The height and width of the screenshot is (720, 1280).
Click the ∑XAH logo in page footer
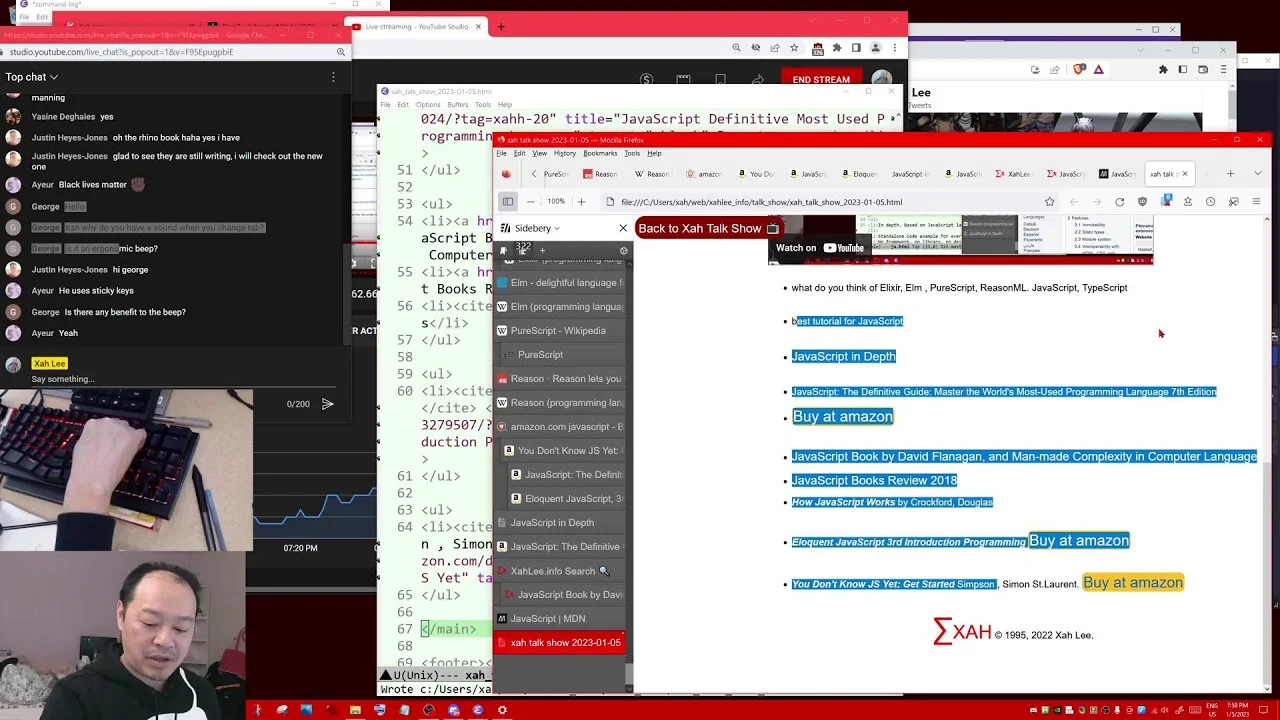tap(962, 632)
